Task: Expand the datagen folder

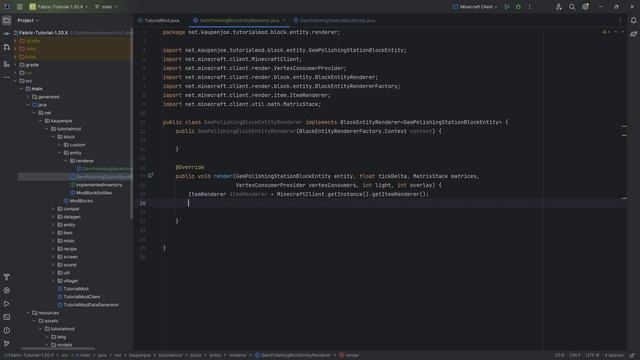Action: (x=53, y=217)
